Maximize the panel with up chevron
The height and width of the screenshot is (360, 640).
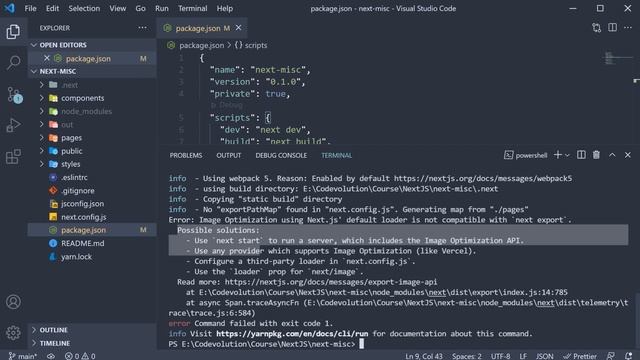612,155
